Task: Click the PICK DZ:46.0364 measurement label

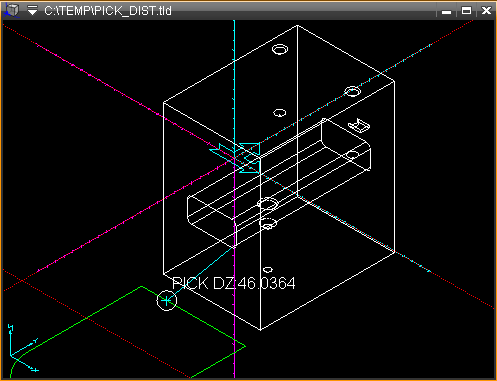Action: tap(234, 283)
